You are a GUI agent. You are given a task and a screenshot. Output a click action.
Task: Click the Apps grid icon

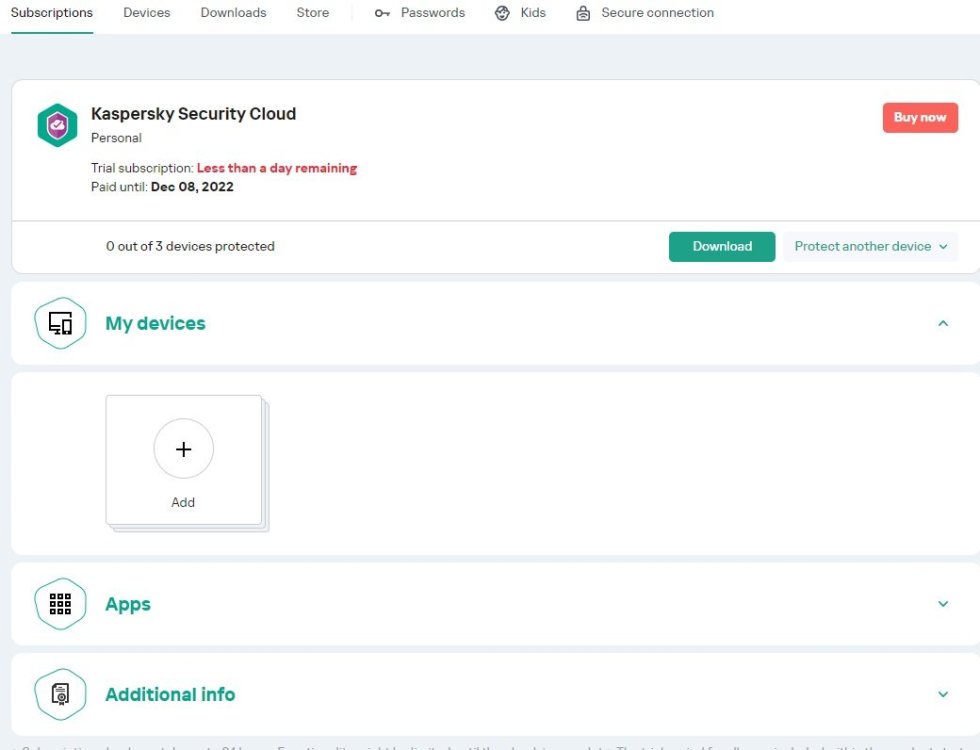[x=60, y=604]
